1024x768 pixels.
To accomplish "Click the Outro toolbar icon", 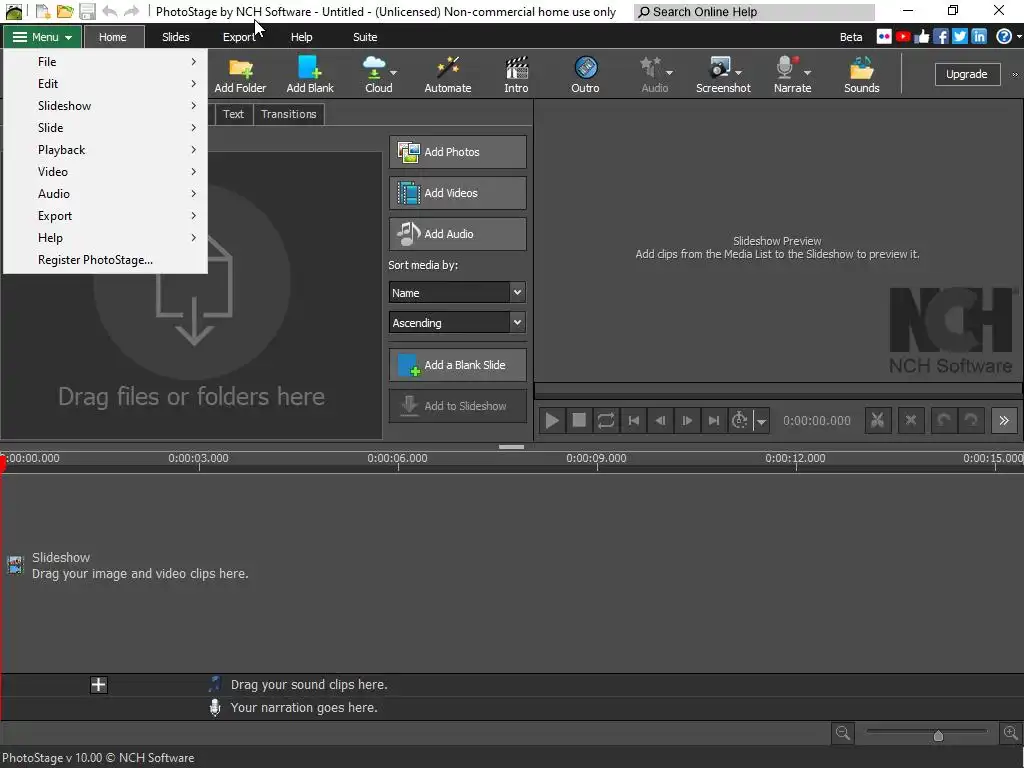I will coord(585,75).
